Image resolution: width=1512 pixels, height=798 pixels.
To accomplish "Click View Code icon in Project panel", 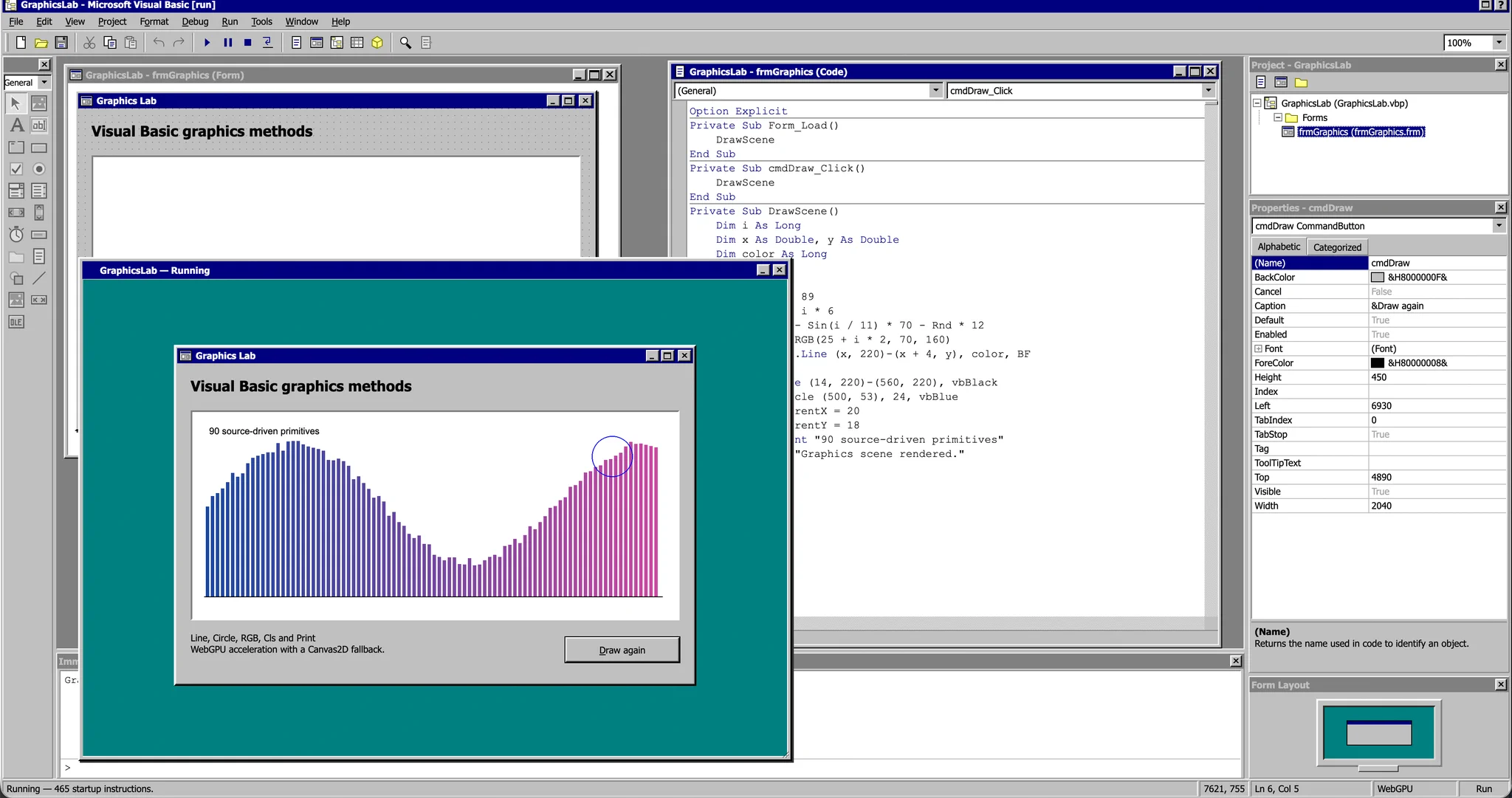I will click(1261, 83).
